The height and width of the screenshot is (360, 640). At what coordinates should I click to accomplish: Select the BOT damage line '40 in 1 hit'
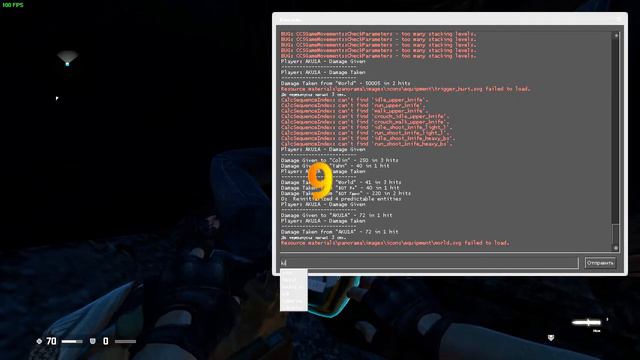tap(340, 188)
